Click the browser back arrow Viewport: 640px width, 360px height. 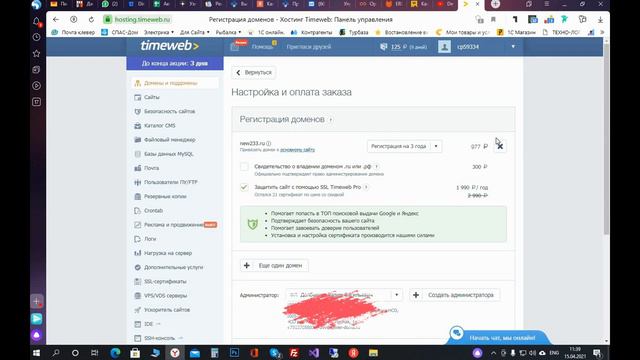point(56,19)
